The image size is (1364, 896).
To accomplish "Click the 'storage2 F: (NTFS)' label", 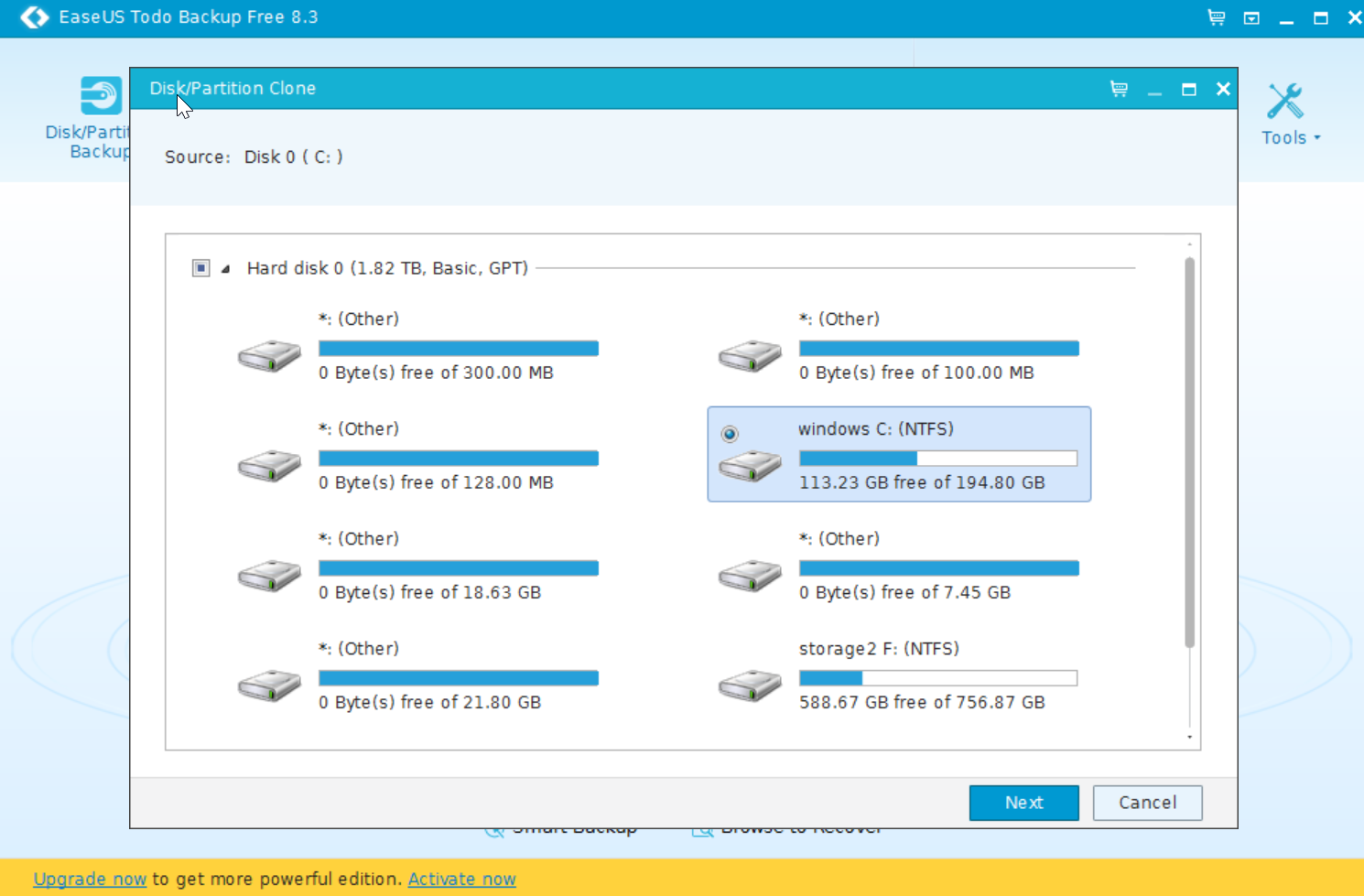I will (879, 648).
